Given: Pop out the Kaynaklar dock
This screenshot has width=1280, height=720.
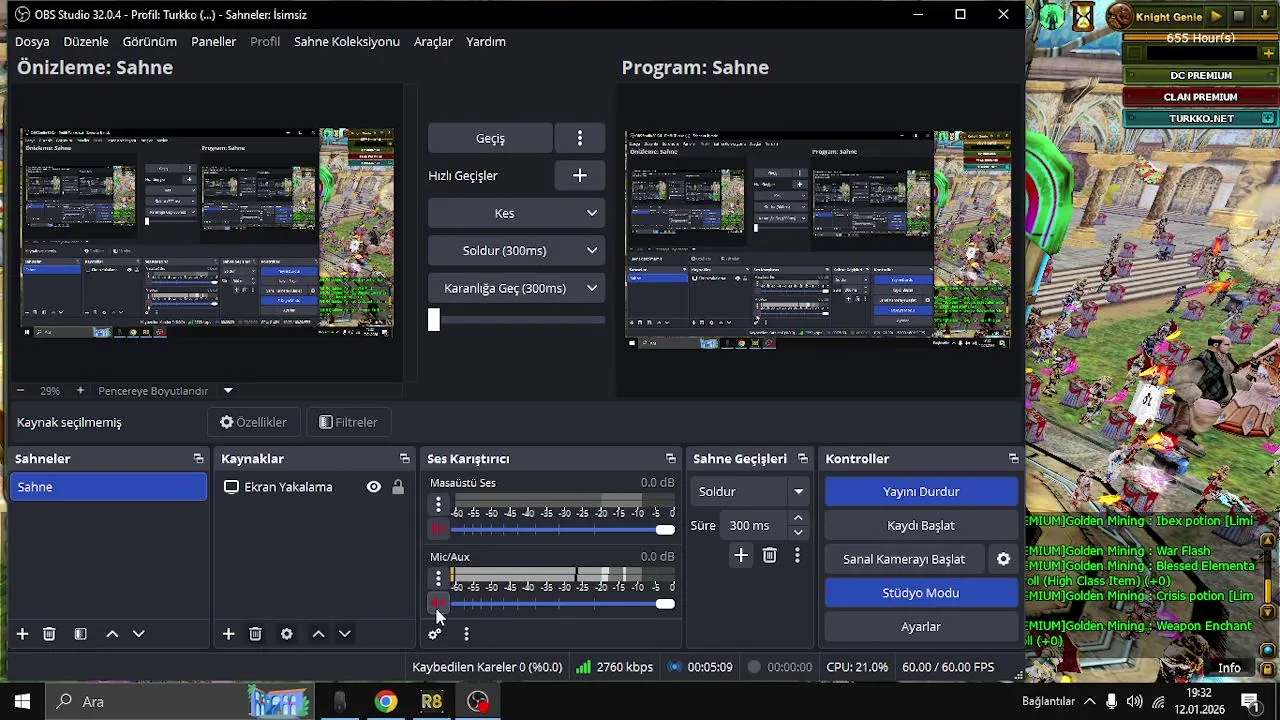Looking at the screenshot, I should coord(404,459).
